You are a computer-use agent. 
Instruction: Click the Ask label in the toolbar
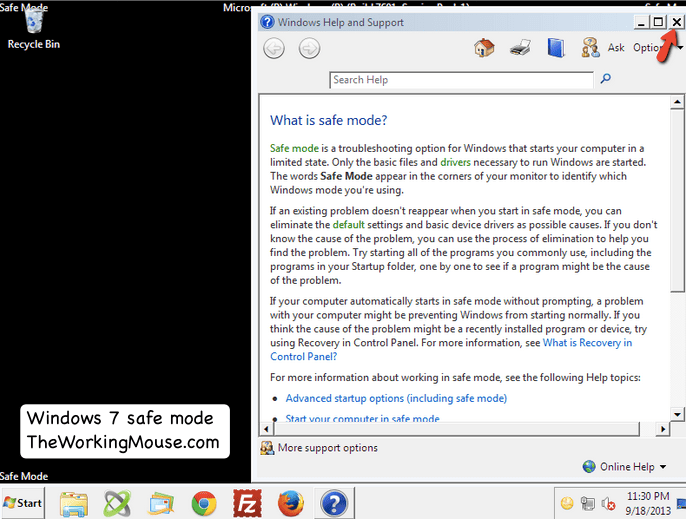pyautogui.click(x=616, y=48)
